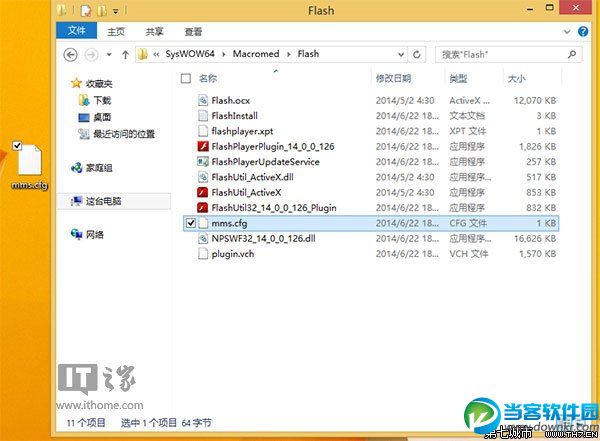600x441 pixels.
Task: Select FlashPlayerUpdateService application icon
Action: (x=203, y=162)
